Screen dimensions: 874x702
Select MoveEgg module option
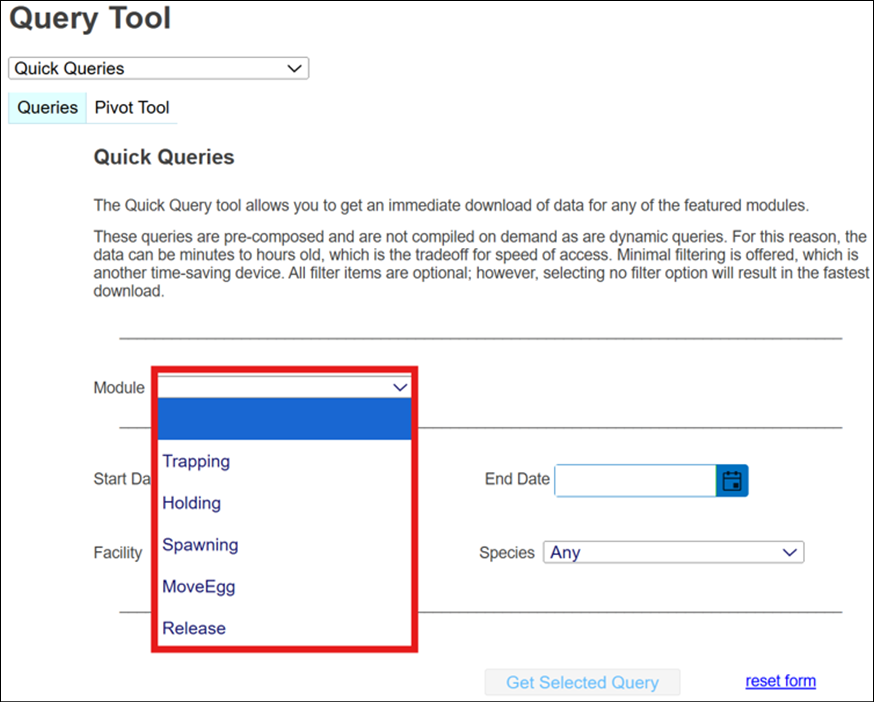[x=199, y=587]
